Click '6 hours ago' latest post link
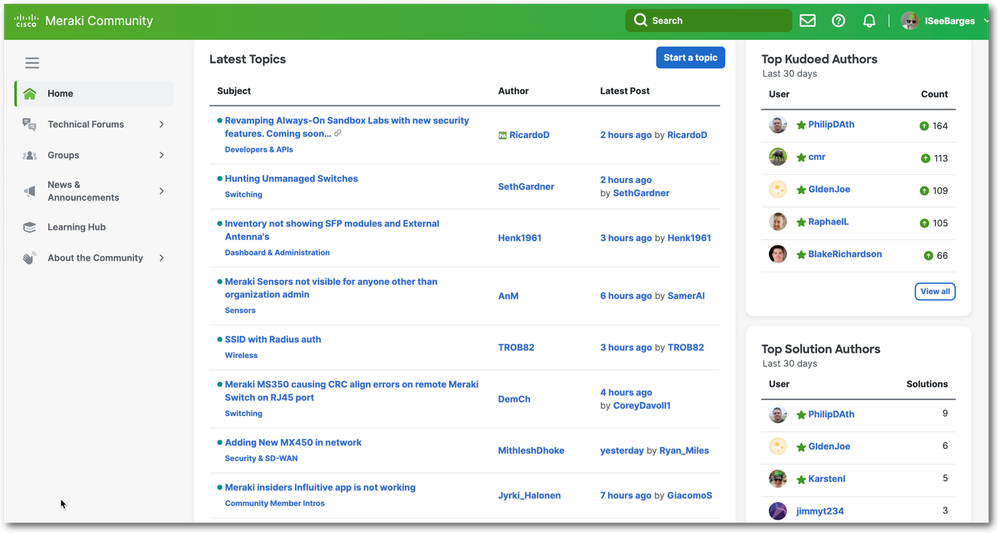Viewport: 999px width, 533px height. pyautogui.click(x=626, y=296)
